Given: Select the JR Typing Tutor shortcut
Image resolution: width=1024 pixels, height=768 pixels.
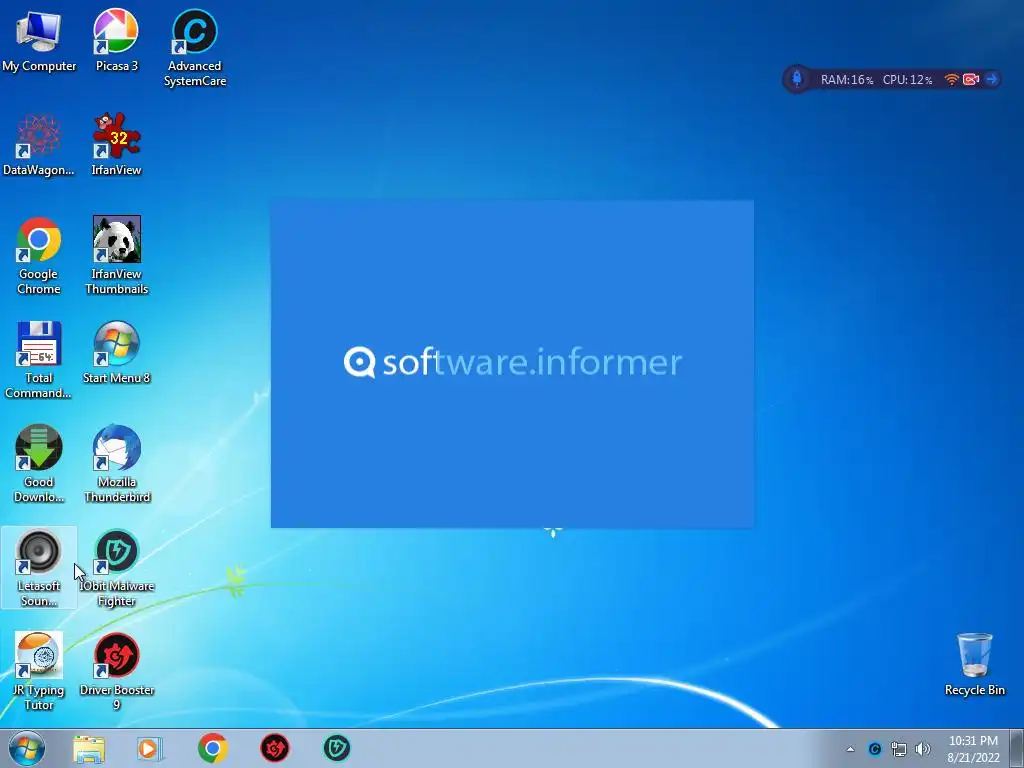Looking at the screenshot, I should pos(39,671).
